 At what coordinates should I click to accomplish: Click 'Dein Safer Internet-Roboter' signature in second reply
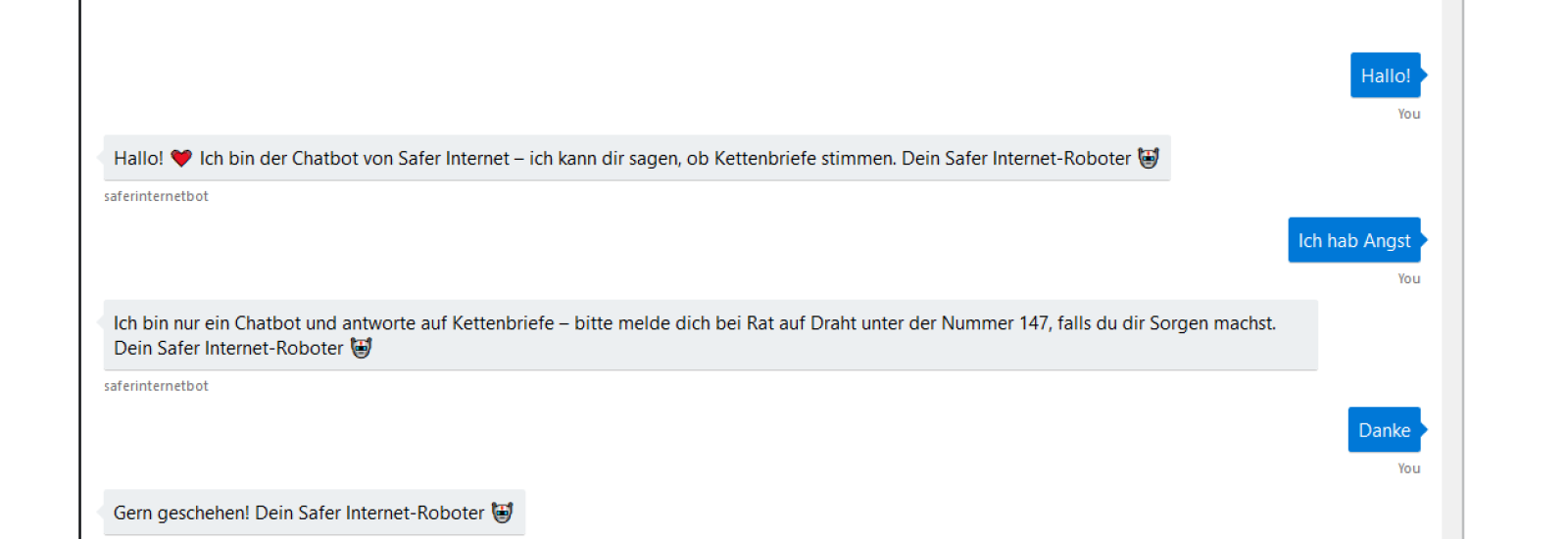[x=228, y=348]
